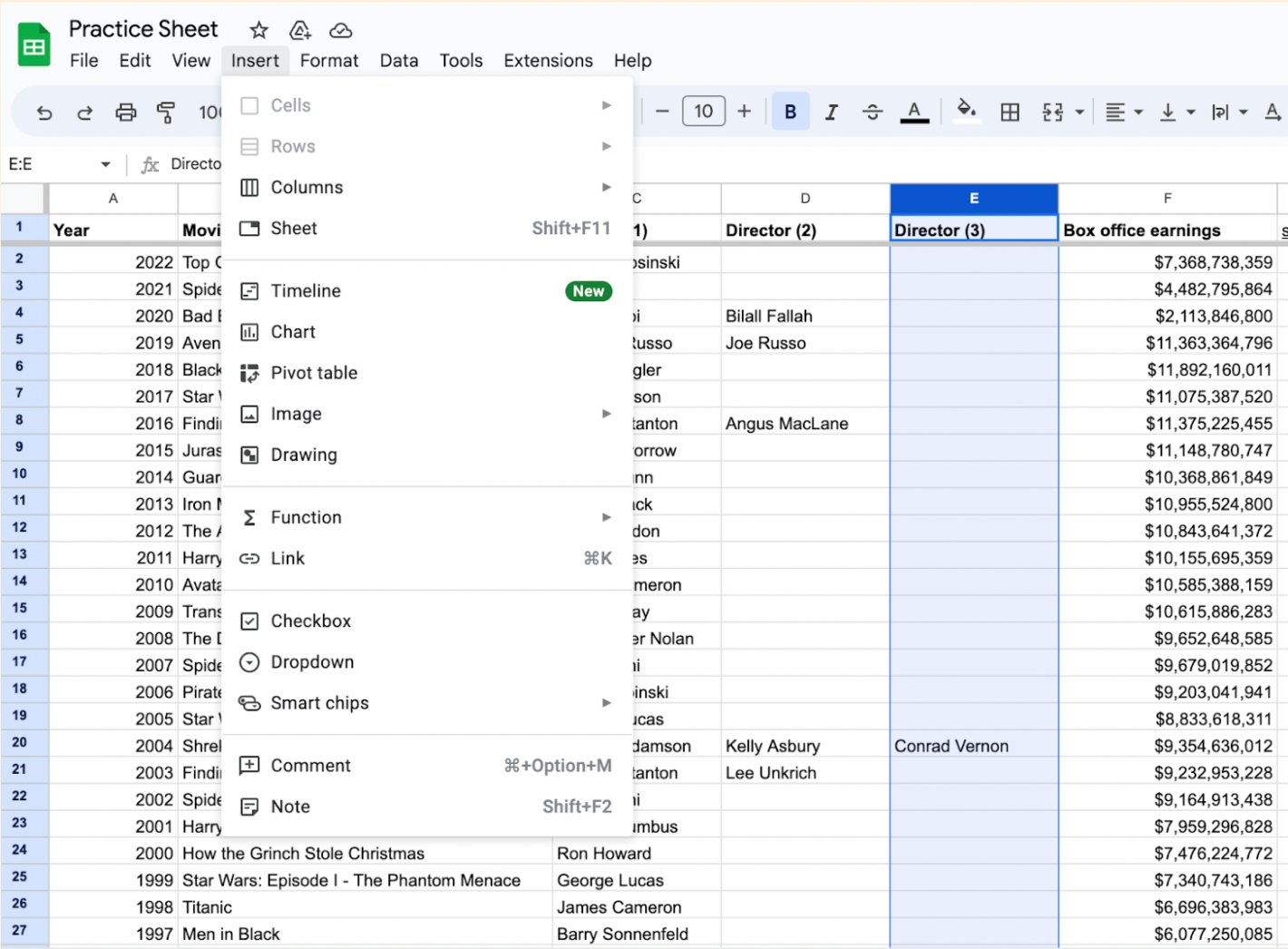
Task: Expand the Function submenu
Action: (426, 517)
